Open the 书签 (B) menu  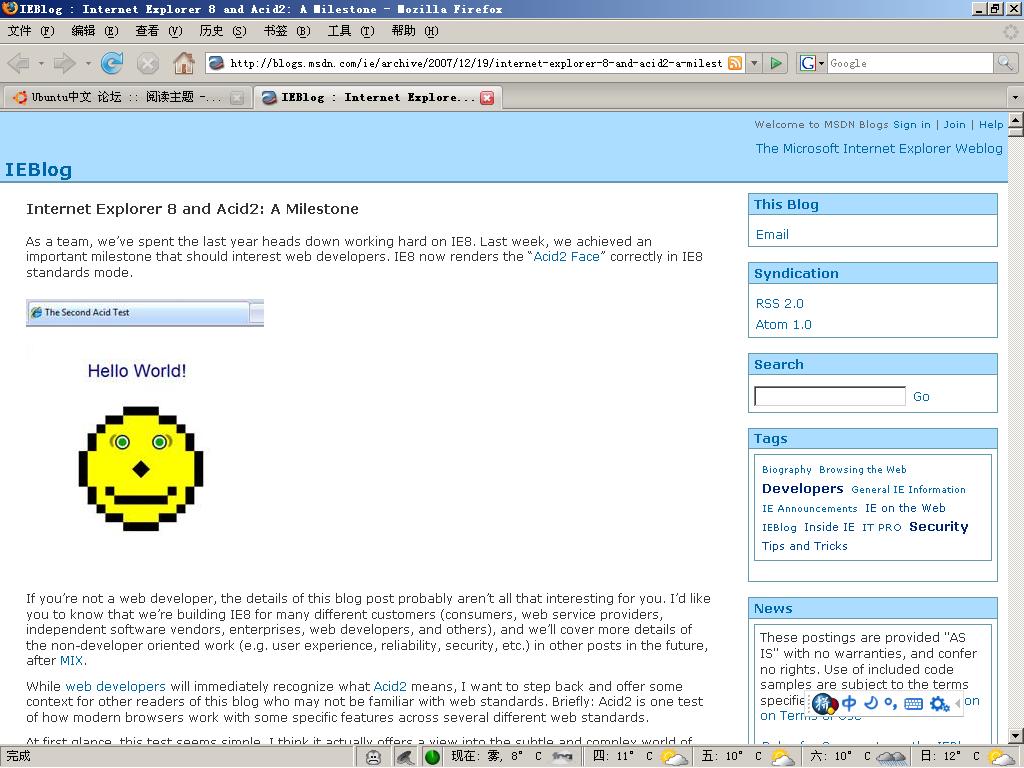pyautogui.click(x=287, y=31)
